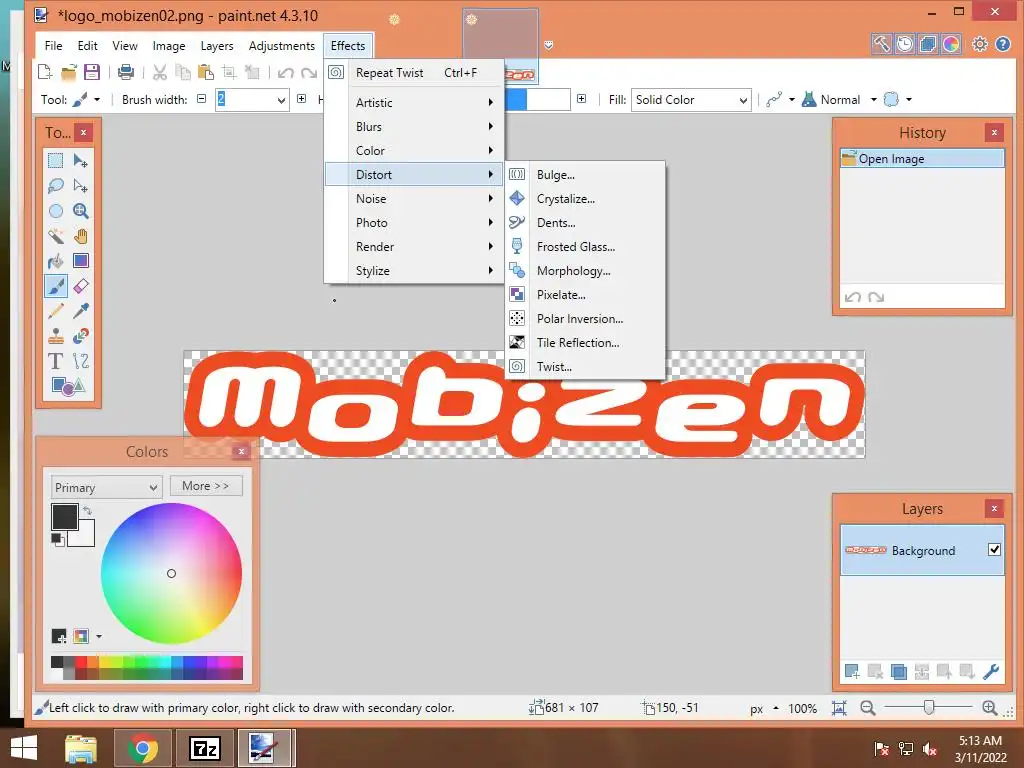Select the Shapes tool

[68, 386]
